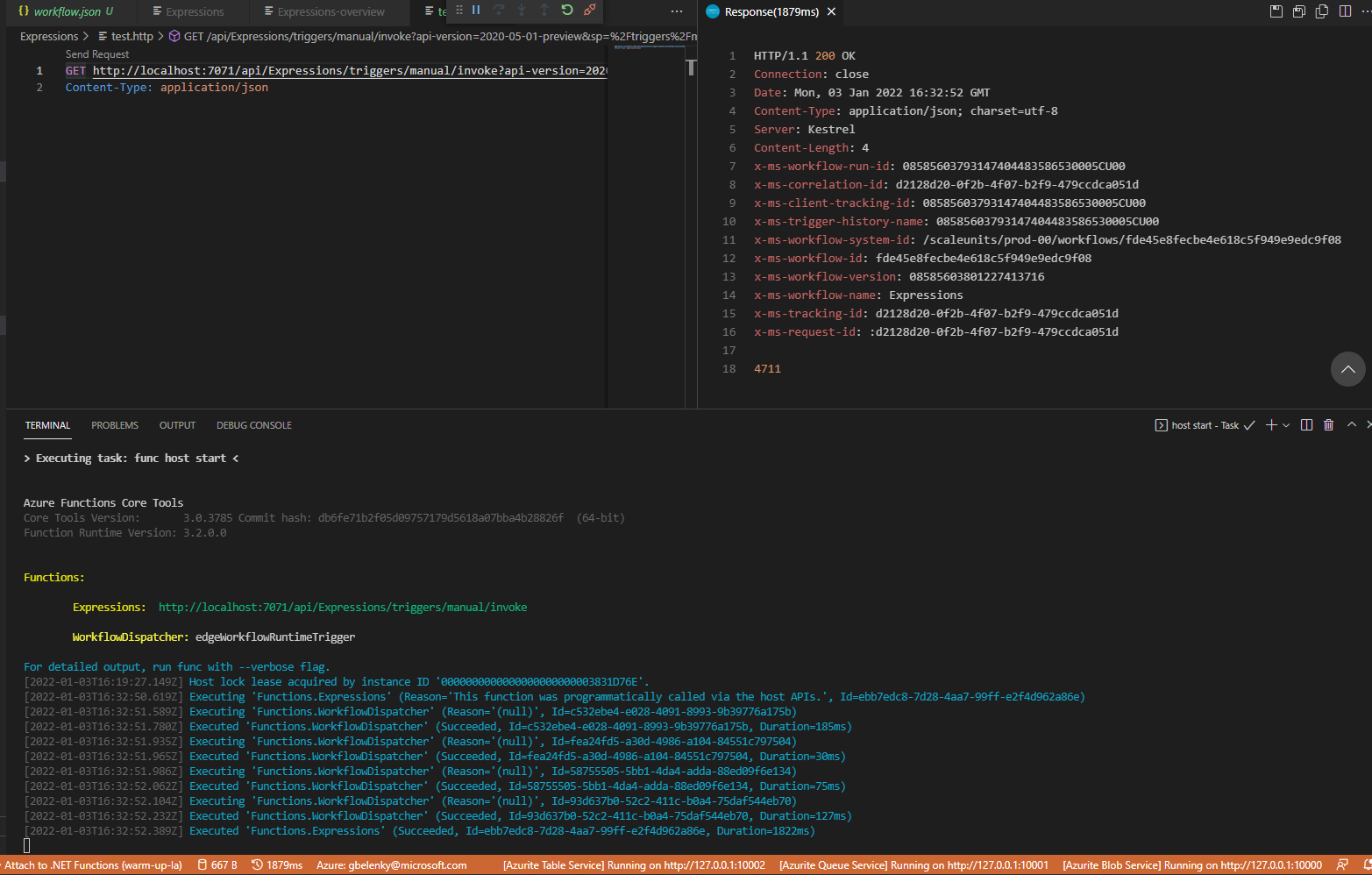
Task: Click the Attach to .NET Functions status item
Action: (x=92, y=865)
